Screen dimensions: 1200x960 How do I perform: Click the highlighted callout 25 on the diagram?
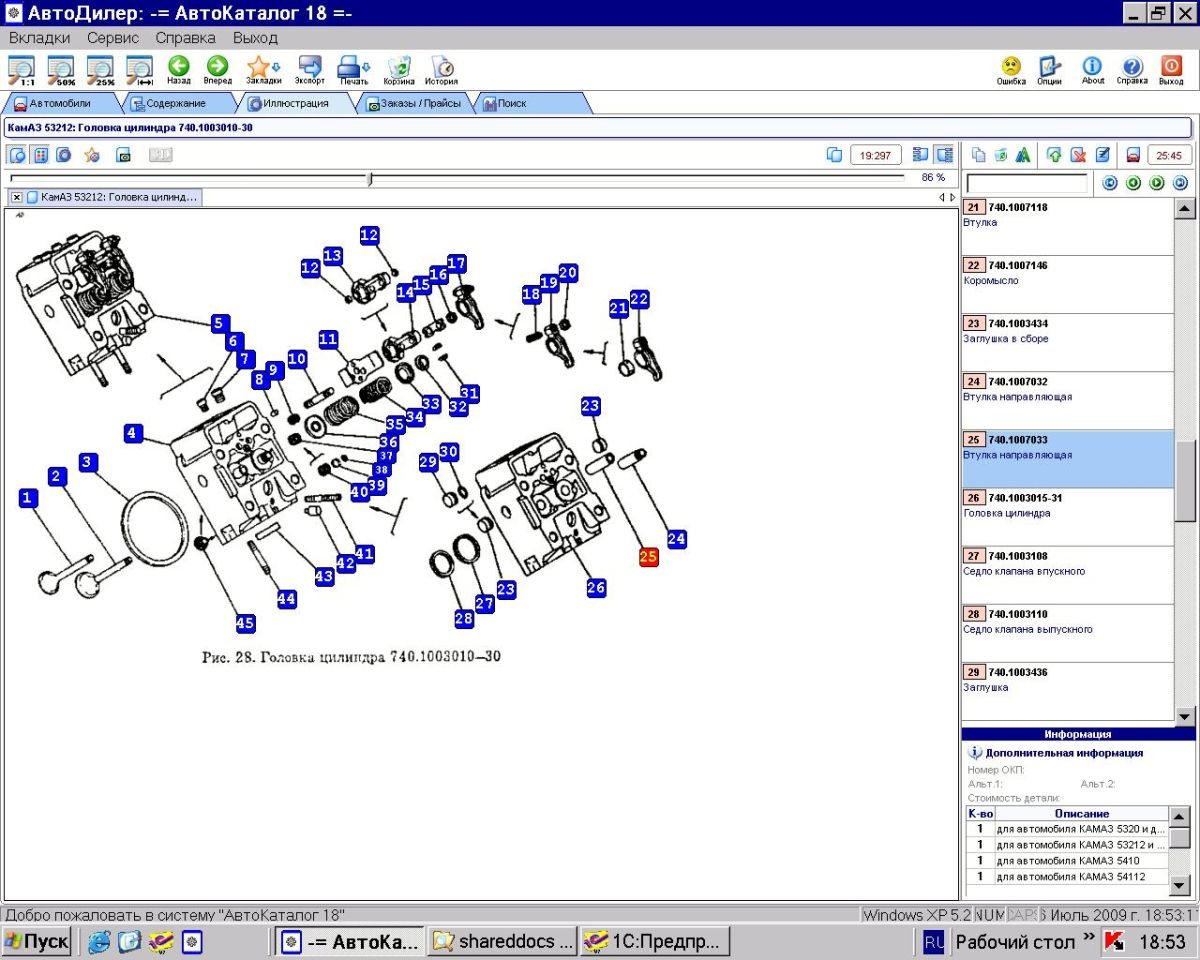[x=648, y=557]
